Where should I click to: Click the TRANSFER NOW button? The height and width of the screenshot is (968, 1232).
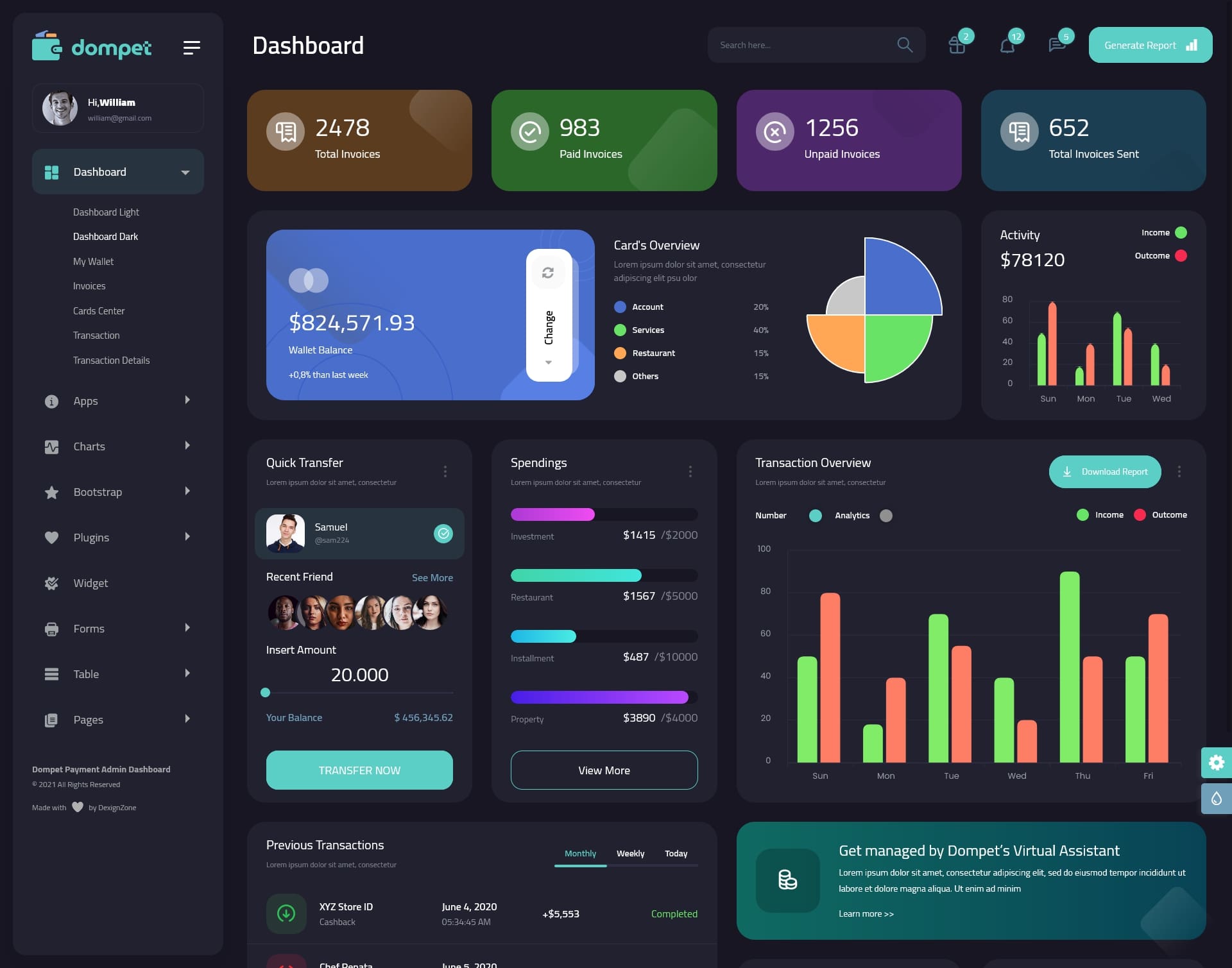point(359,770)
